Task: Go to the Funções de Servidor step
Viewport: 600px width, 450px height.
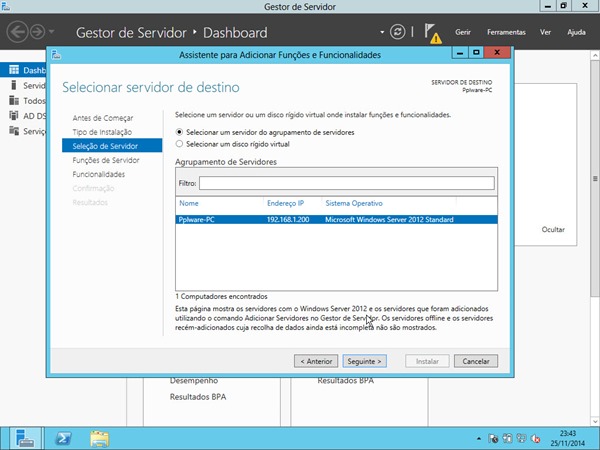Action: [x=106, y=160]
